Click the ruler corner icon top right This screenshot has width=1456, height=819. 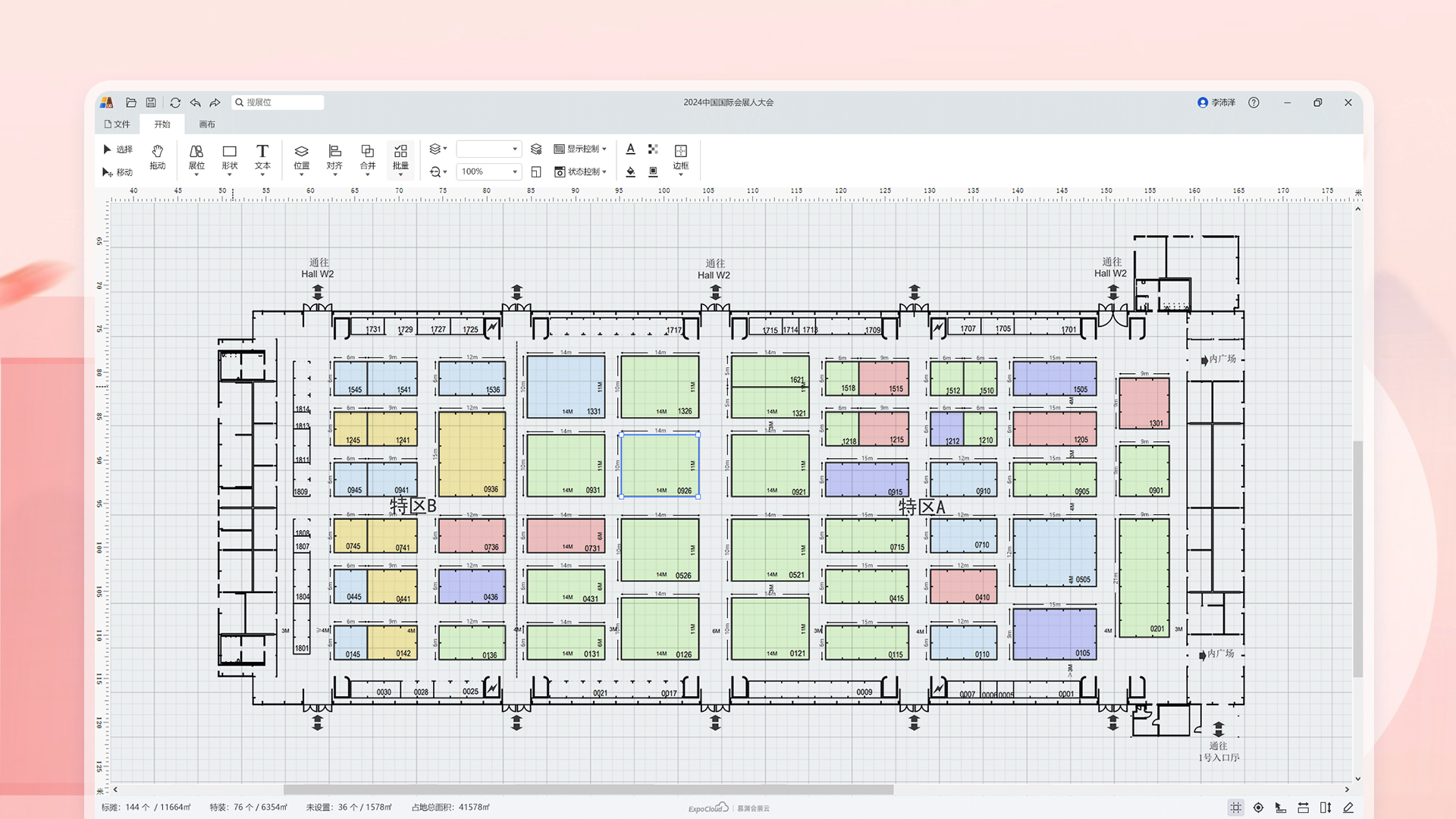1358,193
